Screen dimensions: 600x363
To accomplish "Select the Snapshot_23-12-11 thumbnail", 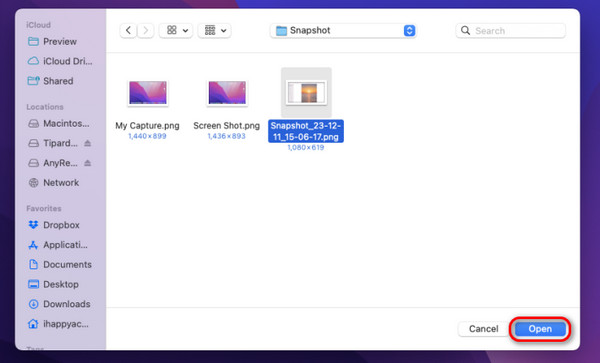I will coord(307,93).
